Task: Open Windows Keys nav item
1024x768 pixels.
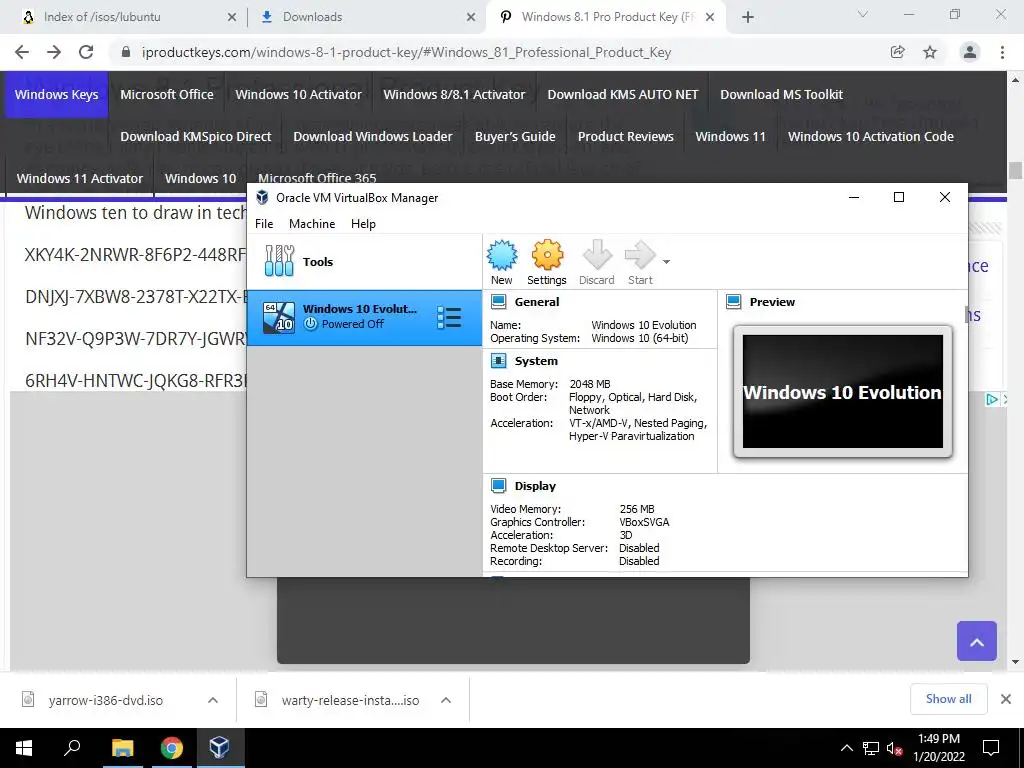Action: 56,95
